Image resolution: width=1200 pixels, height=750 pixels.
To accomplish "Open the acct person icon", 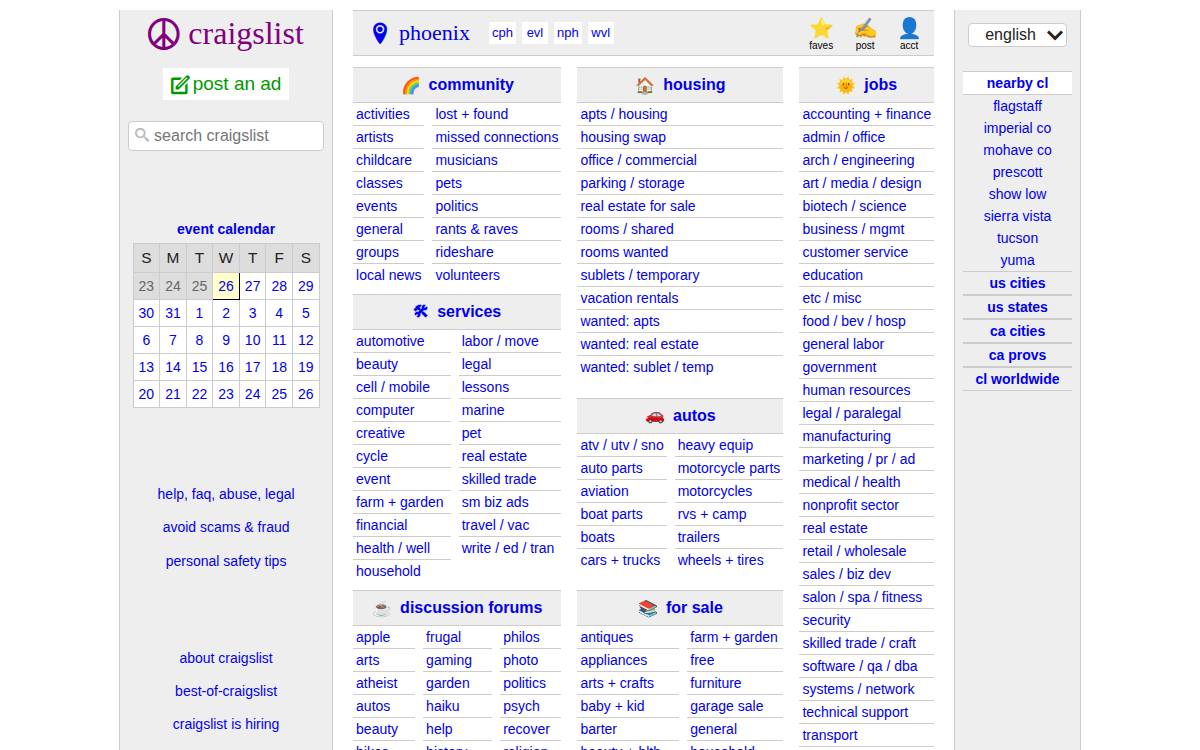I will pyautogui.click(x=909, y=28).
